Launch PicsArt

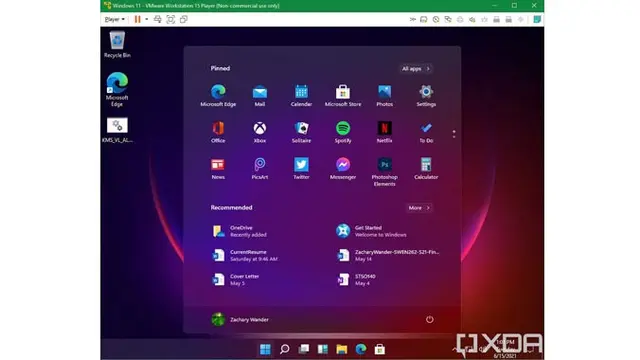260,168
